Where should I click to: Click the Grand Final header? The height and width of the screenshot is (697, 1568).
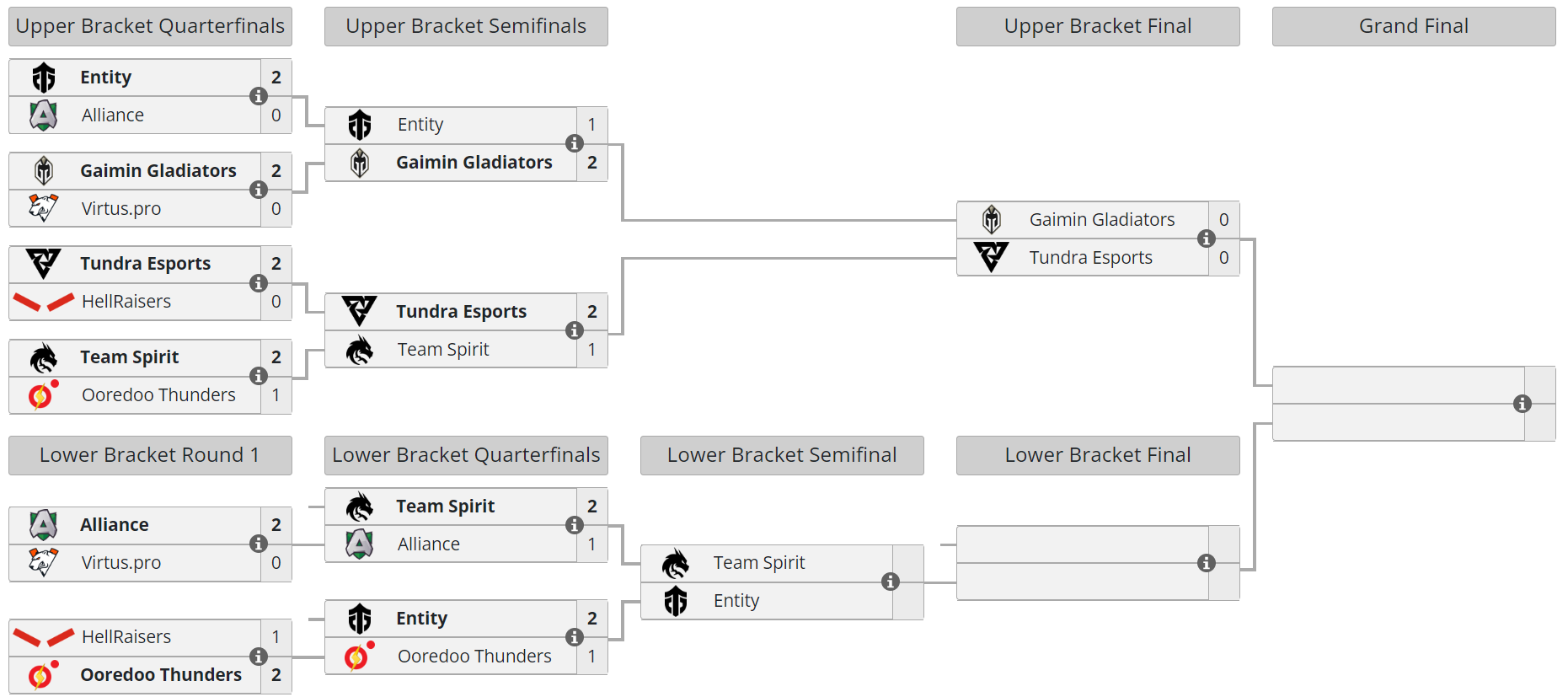click(1413, 26)
